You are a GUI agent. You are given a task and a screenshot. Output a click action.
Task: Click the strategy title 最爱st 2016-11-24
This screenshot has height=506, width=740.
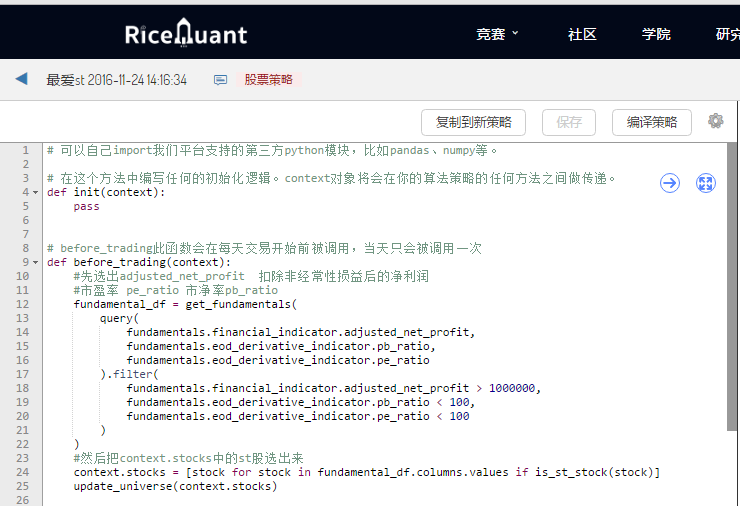coord(117,80)
